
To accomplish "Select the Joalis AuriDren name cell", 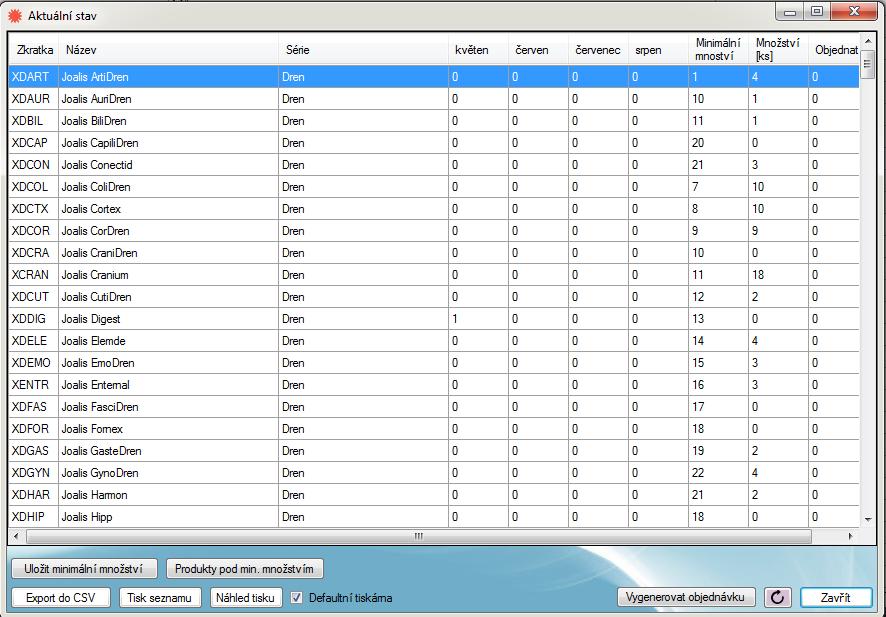I will pyautogui.click(x=168, y=99).
